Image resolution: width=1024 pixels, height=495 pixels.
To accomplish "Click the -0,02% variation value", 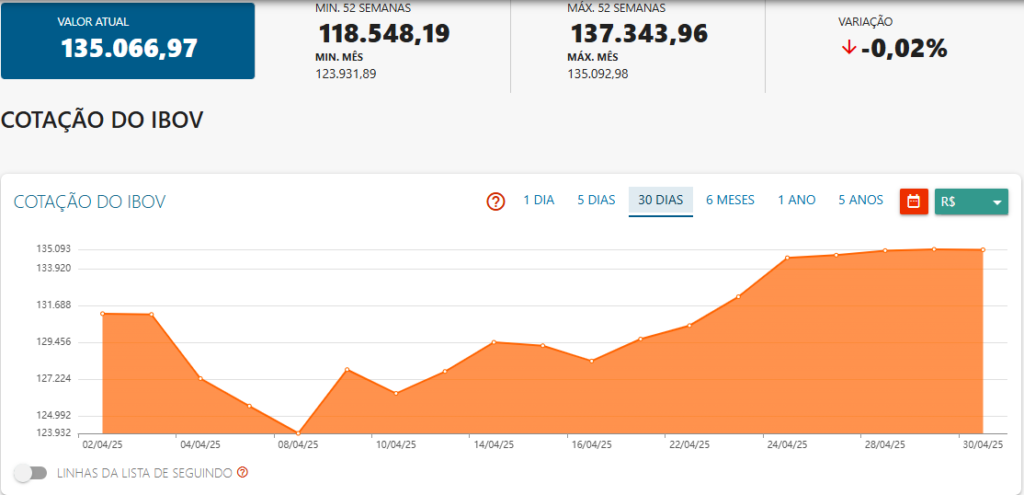I will point(904,48).
